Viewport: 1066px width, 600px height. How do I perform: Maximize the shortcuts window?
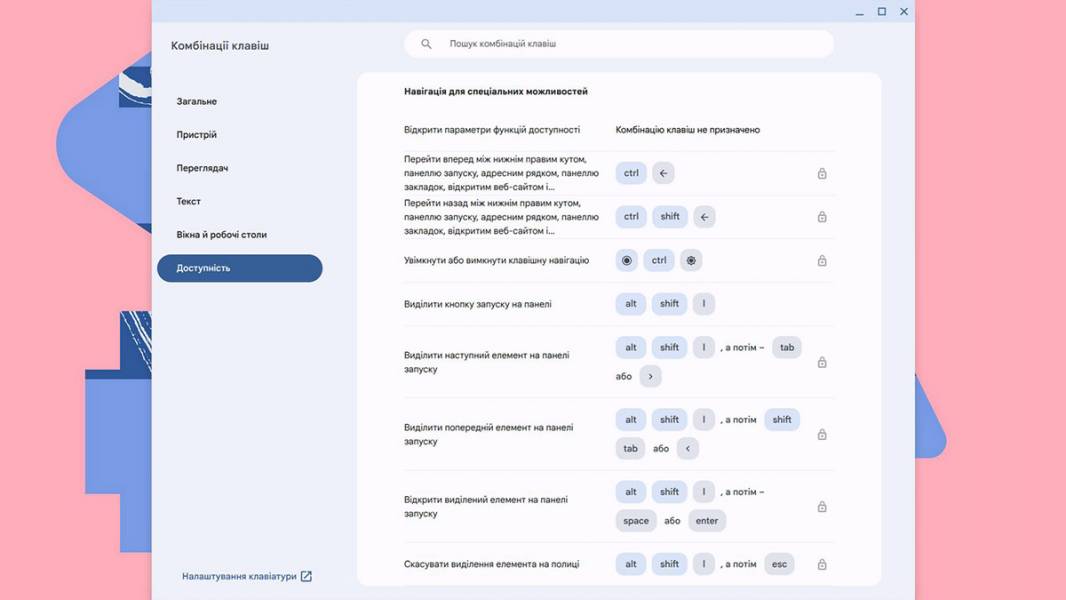(882, 12)
